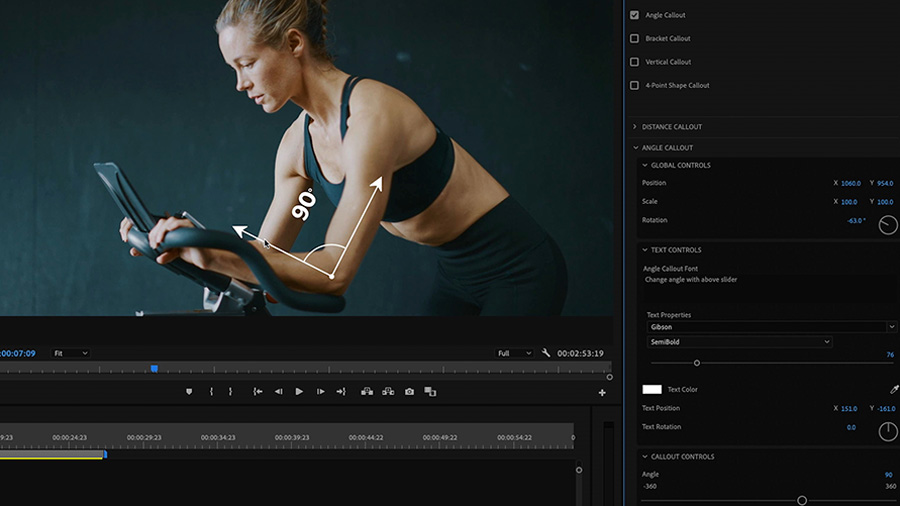The width and height of the screenshot is (900, 506).
Task: Open the SemiBold font style dropdown
Action: (x=739, y=342)
